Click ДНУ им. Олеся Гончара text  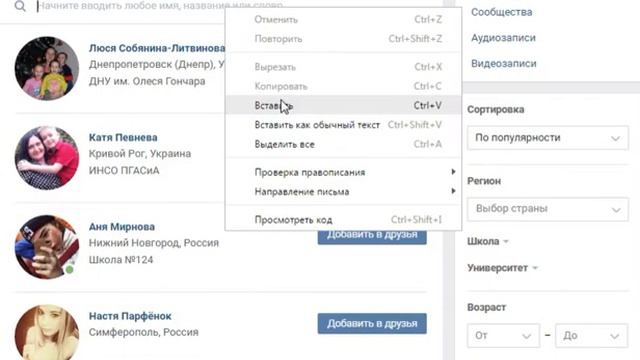(147, 81)
